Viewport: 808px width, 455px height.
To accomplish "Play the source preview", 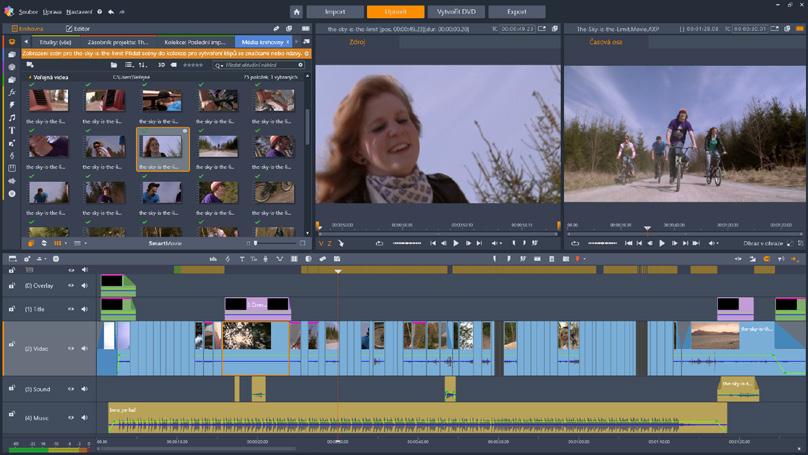I will [x=456, y=243].
